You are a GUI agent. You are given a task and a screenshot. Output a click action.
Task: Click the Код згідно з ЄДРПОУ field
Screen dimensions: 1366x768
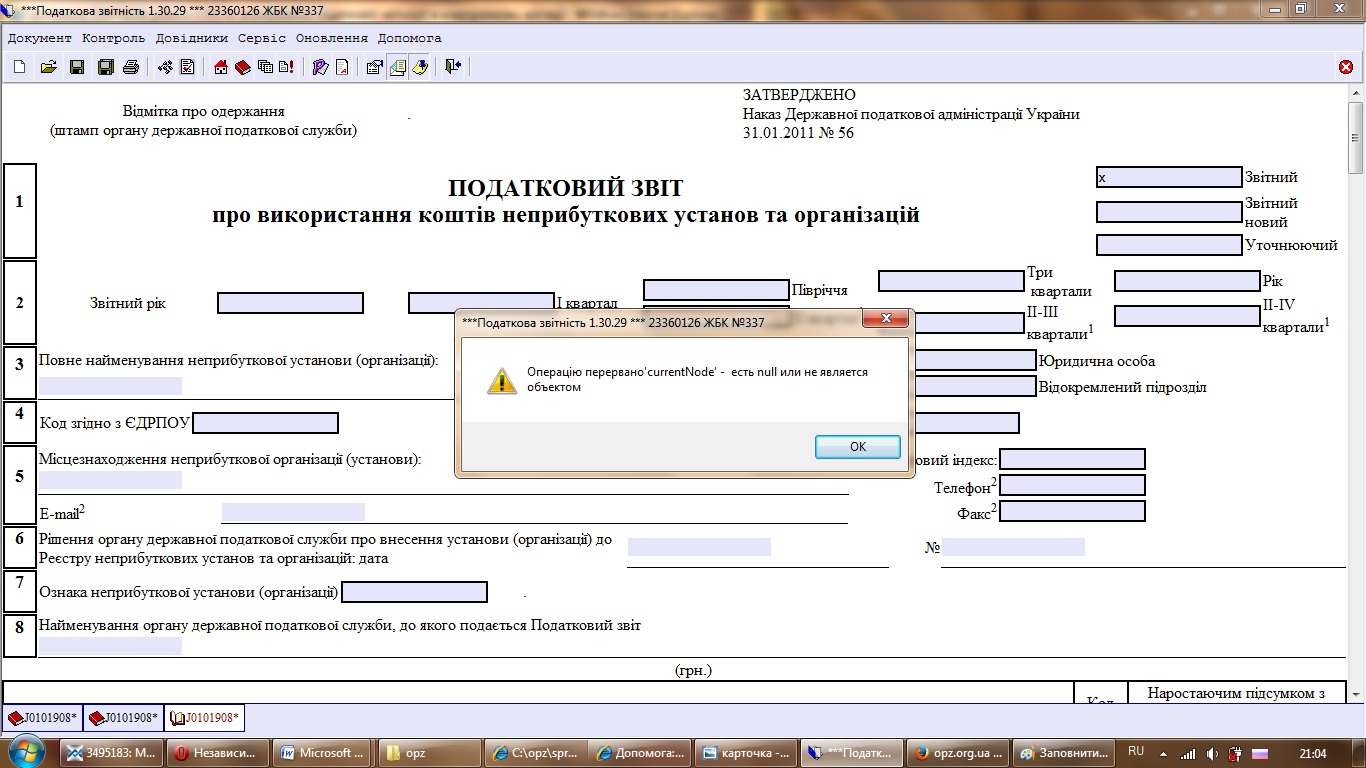[x=265, y=423]
